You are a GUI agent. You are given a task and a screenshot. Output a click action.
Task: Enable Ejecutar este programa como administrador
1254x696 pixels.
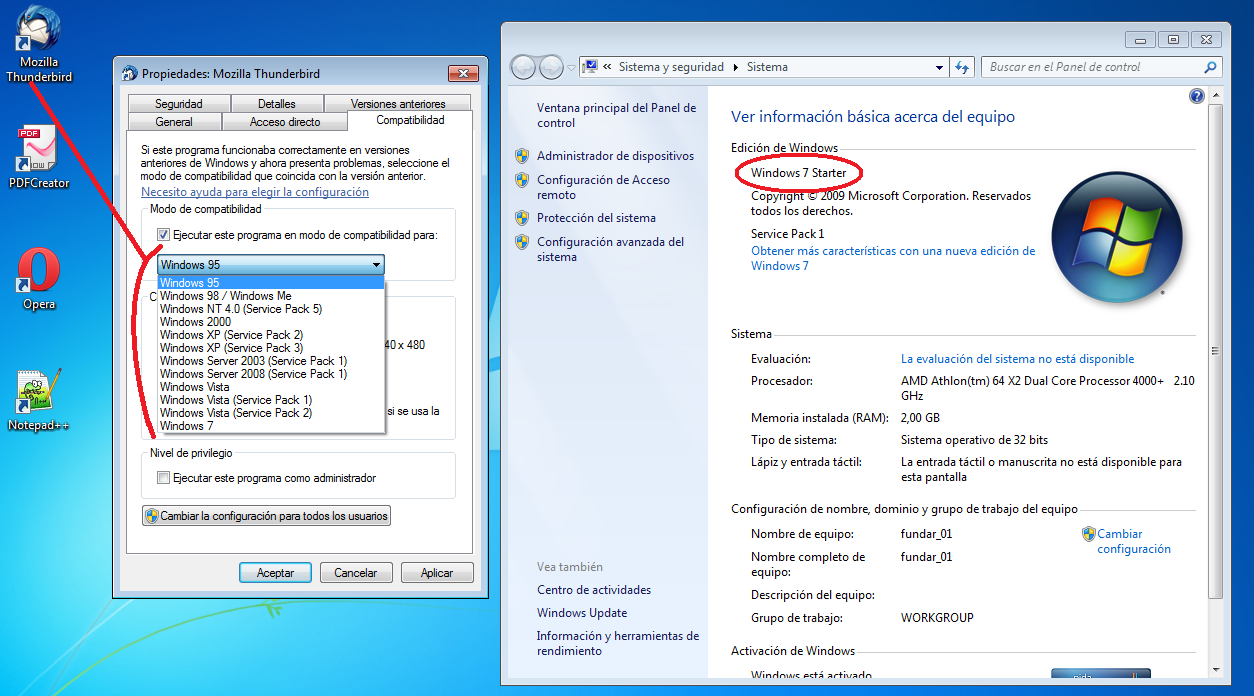pos(163,478)
